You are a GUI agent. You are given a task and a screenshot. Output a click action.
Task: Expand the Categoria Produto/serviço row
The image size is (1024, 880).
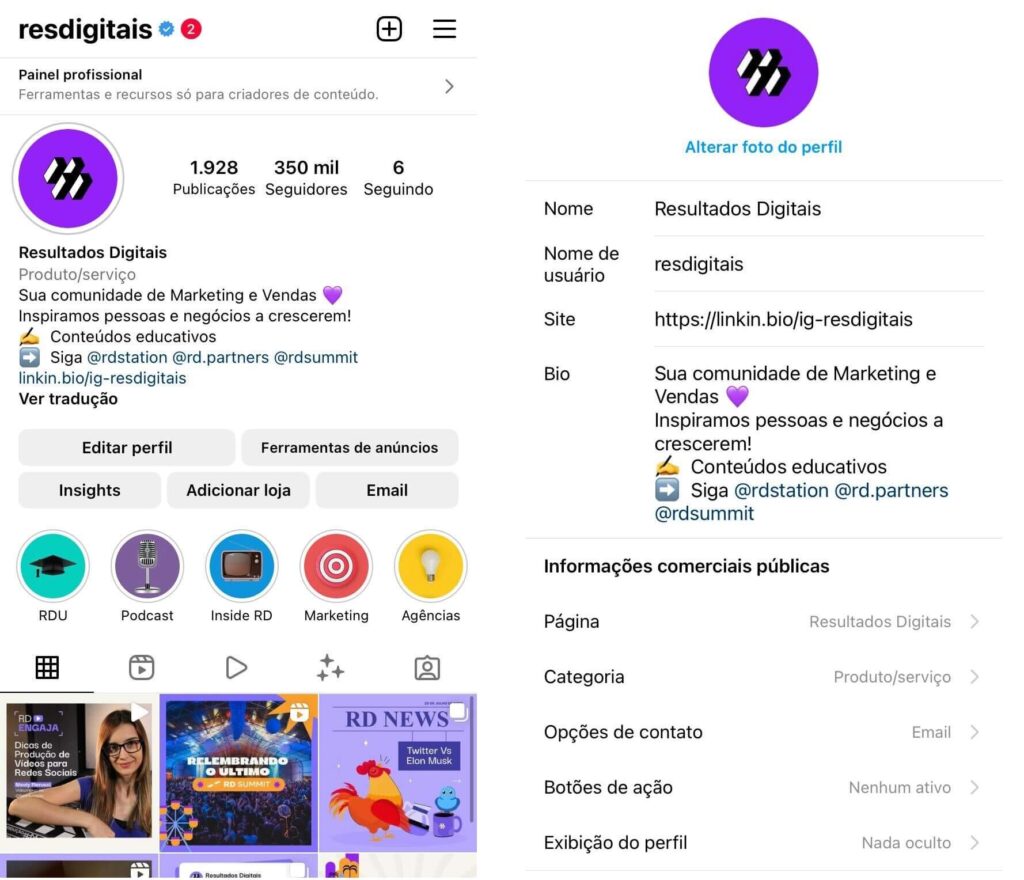click(763, 676)
